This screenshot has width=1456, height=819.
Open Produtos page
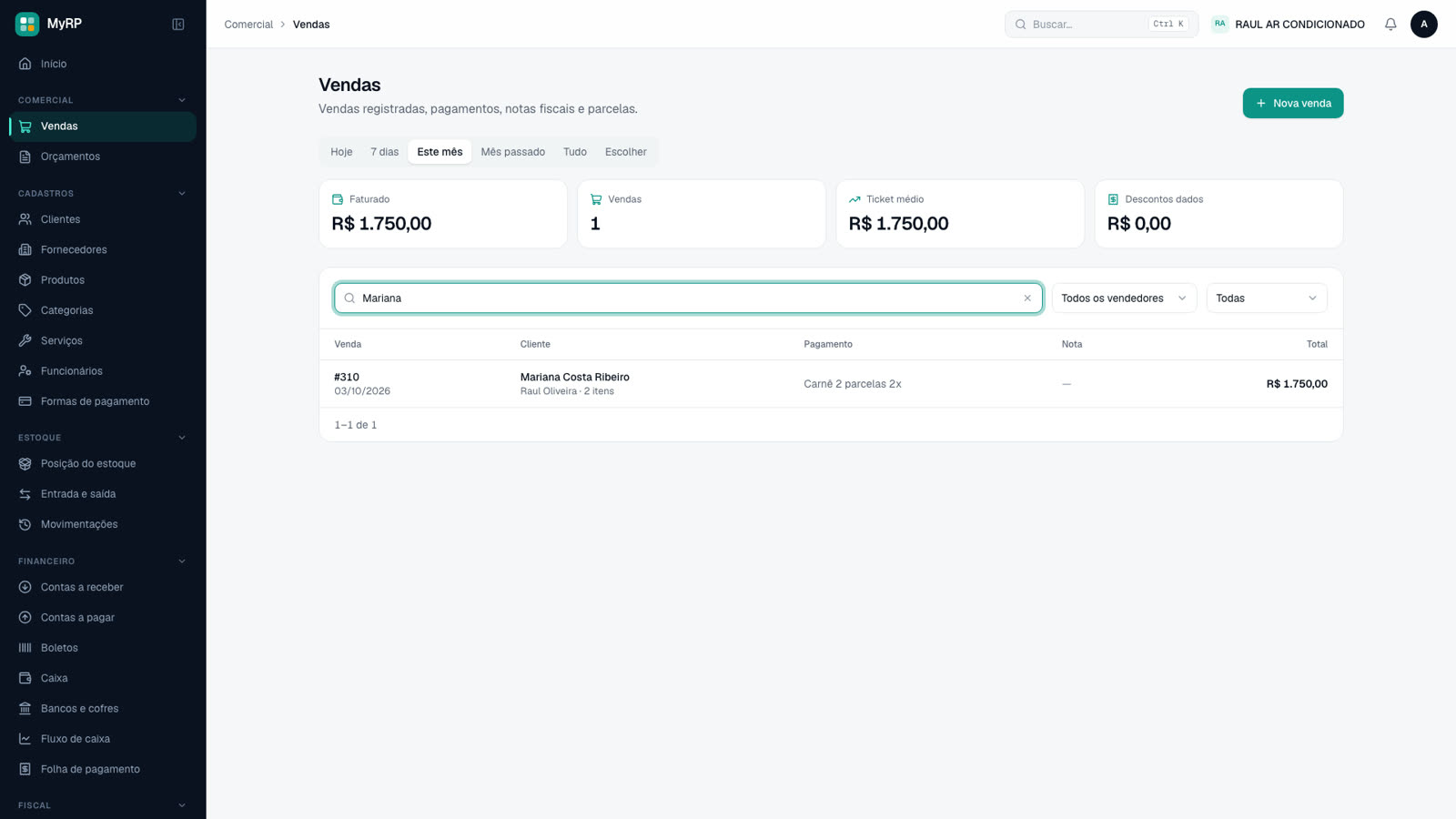[103, 280]
